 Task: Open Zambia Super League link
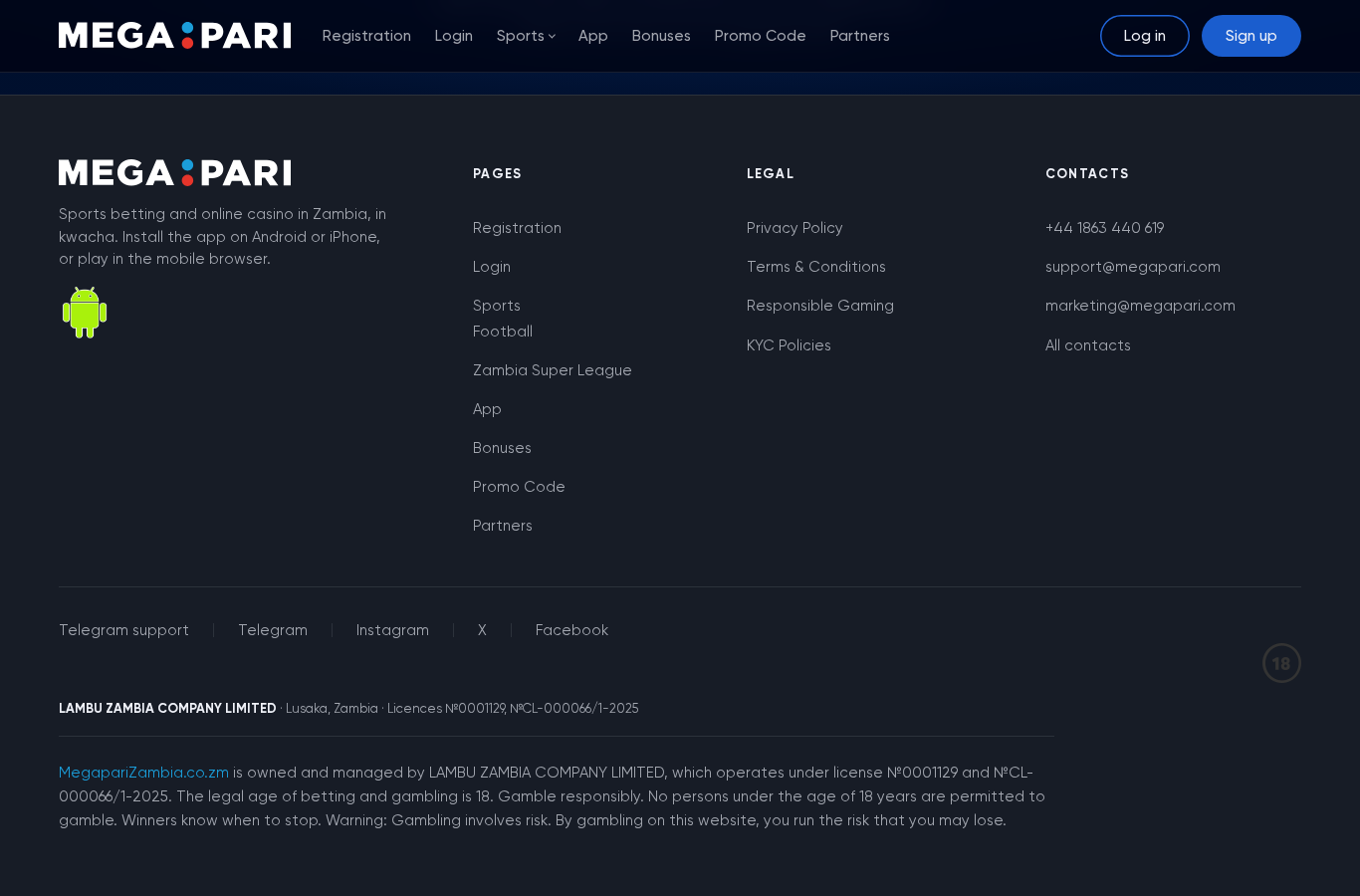[x=553, y=370]
